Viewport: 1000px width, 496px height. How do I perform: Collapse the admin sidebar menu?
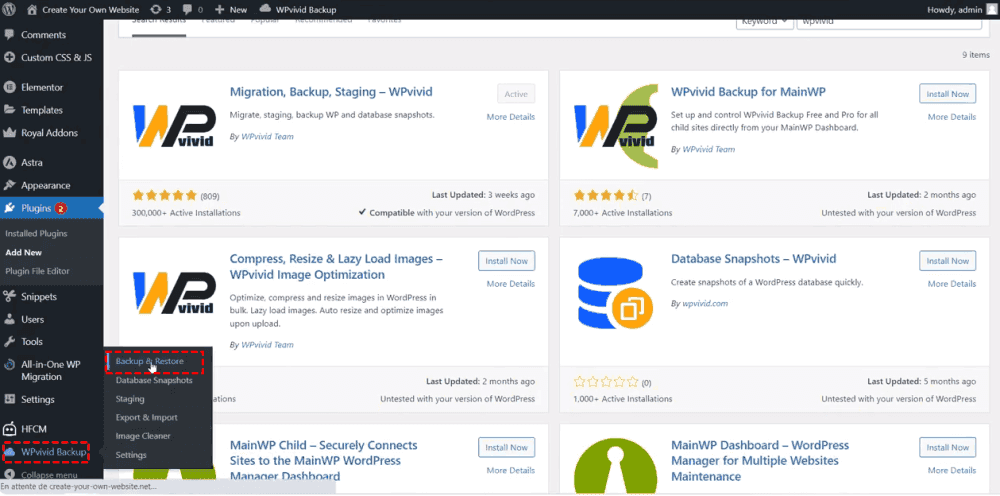43,475
